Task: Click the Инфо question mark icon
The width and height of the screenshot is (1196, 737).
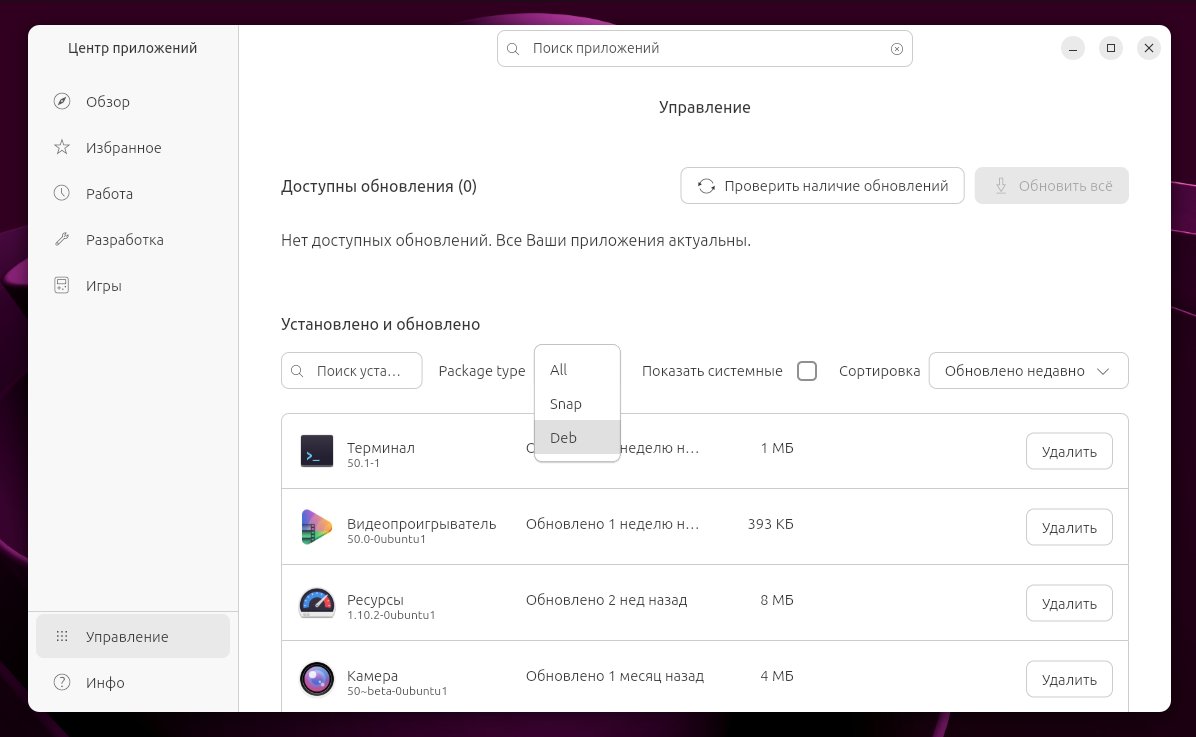Action: [62, 682]
